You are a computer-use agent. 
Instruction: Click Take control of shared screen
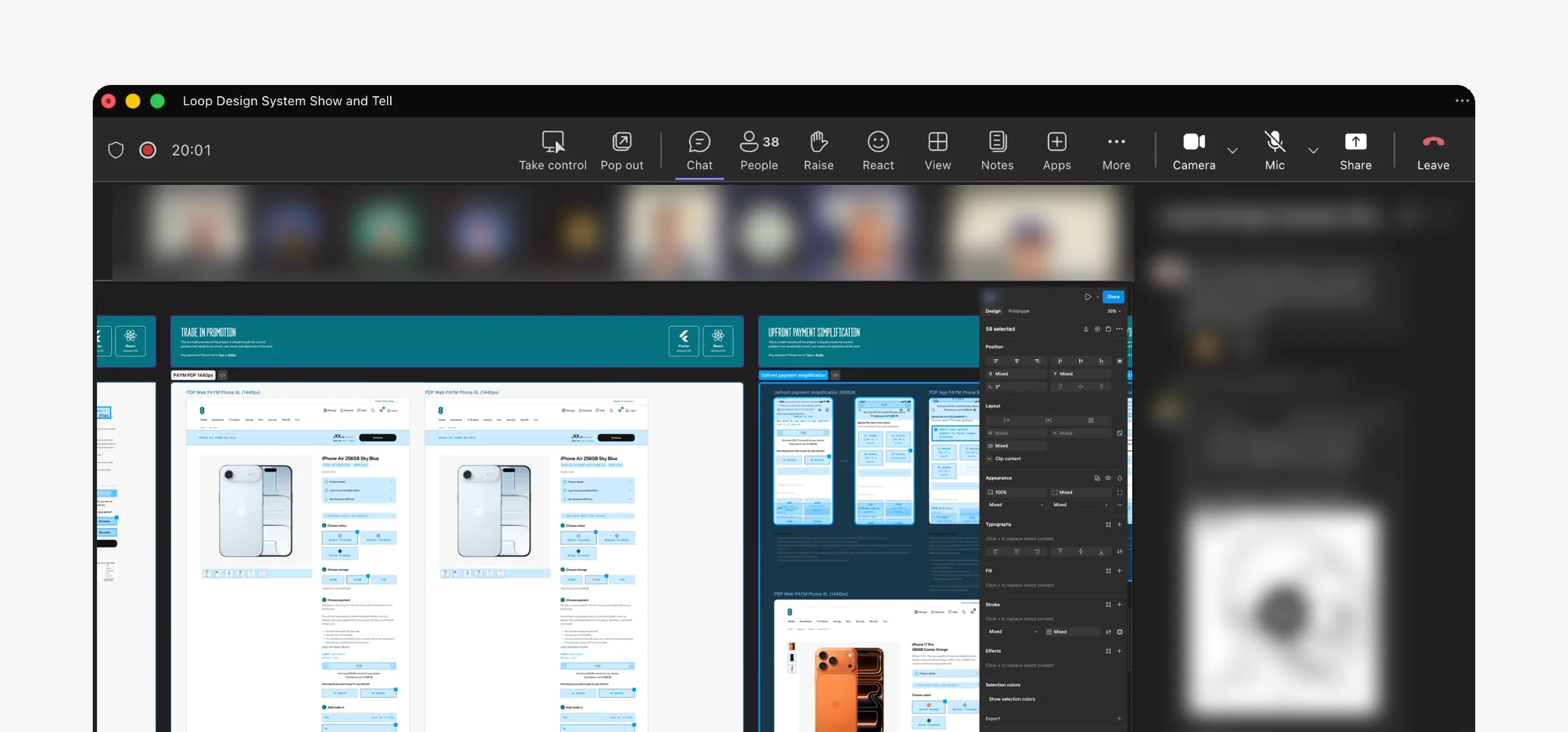(x=553, y=151)
